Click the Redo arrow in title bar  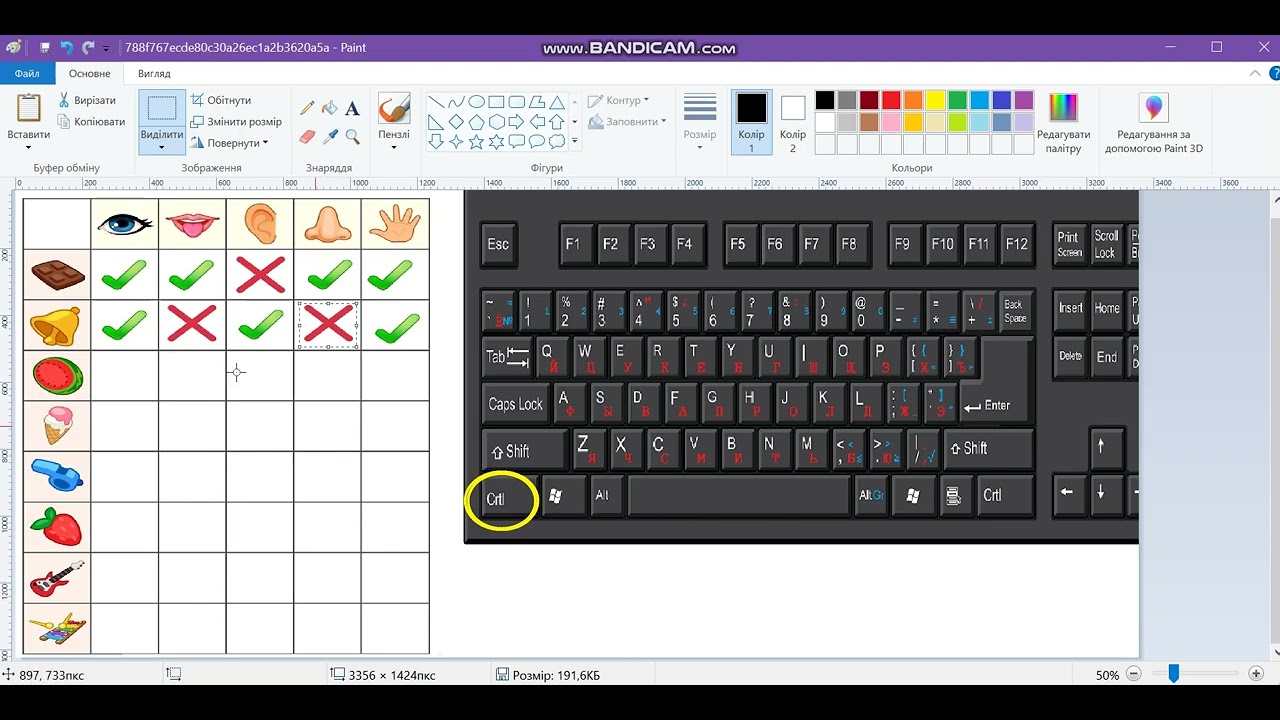[x=88, y=47]
